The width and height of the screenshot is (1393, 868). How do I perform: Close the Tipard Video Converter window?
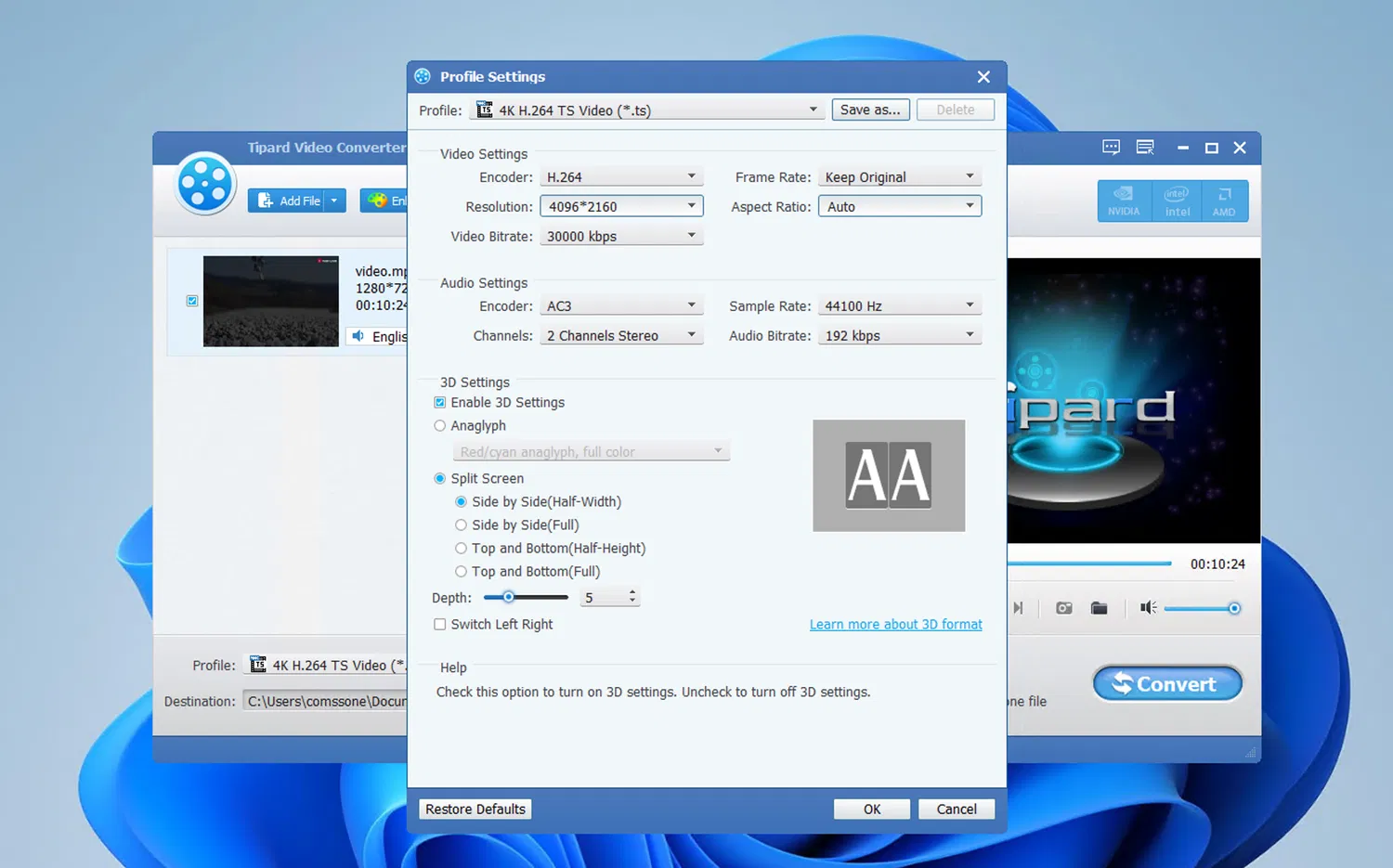tap(1240, 148)
